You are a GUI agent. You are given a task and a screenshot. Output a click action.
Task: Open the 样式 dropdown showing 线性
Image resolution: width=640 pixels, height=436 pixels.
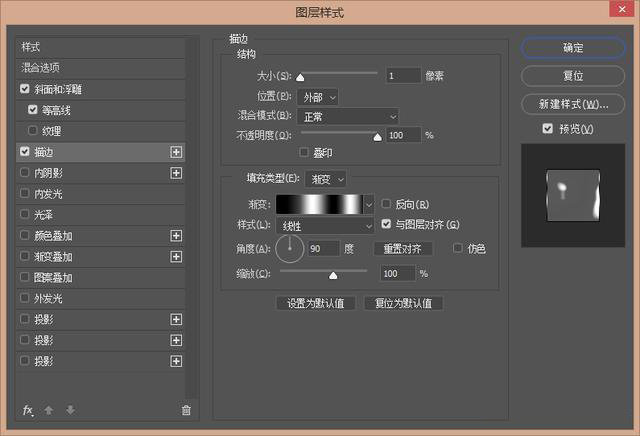(x=325, y=226)
